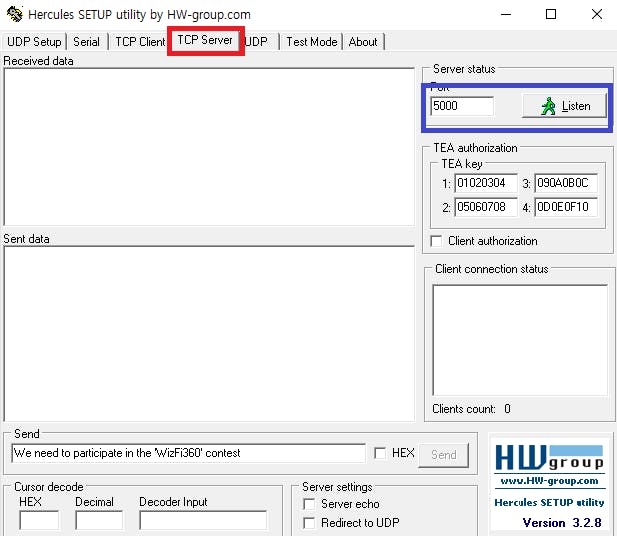Switch to the Test Mode tab
This screenshot has height=536, width=617.
click(x=312, y=42)
